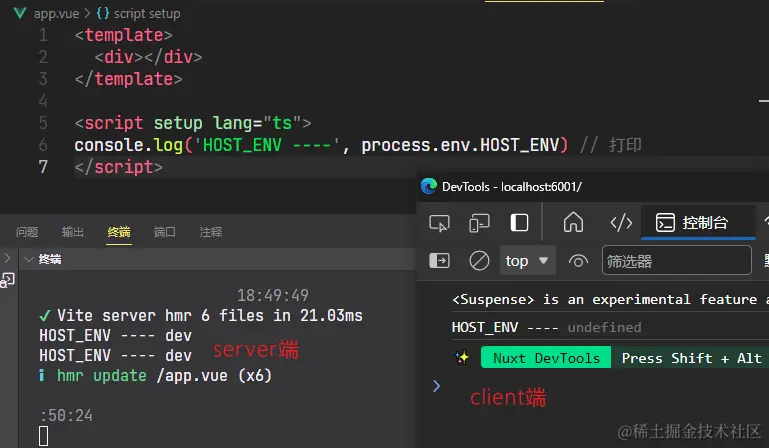Focus the 筛选器 filter input
The image size is (769, 448).
click(676, 261)
